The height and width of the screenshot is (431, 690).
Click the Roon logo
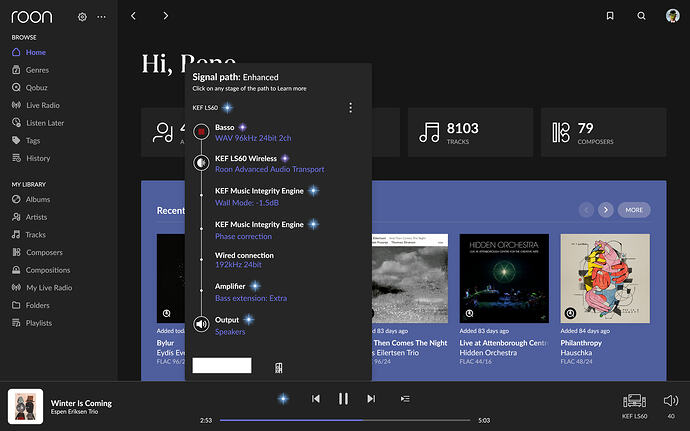click(x=32, y=17)
